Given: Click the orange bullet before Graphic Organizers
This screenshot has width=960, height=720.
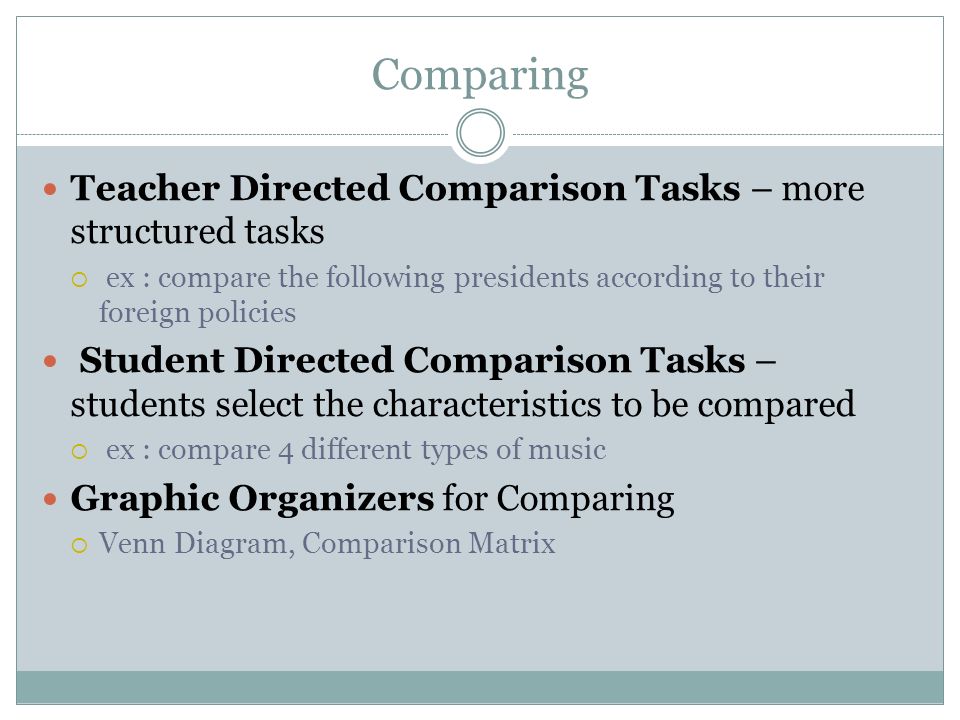Looking at the screenshot, I should pos(50,500).
